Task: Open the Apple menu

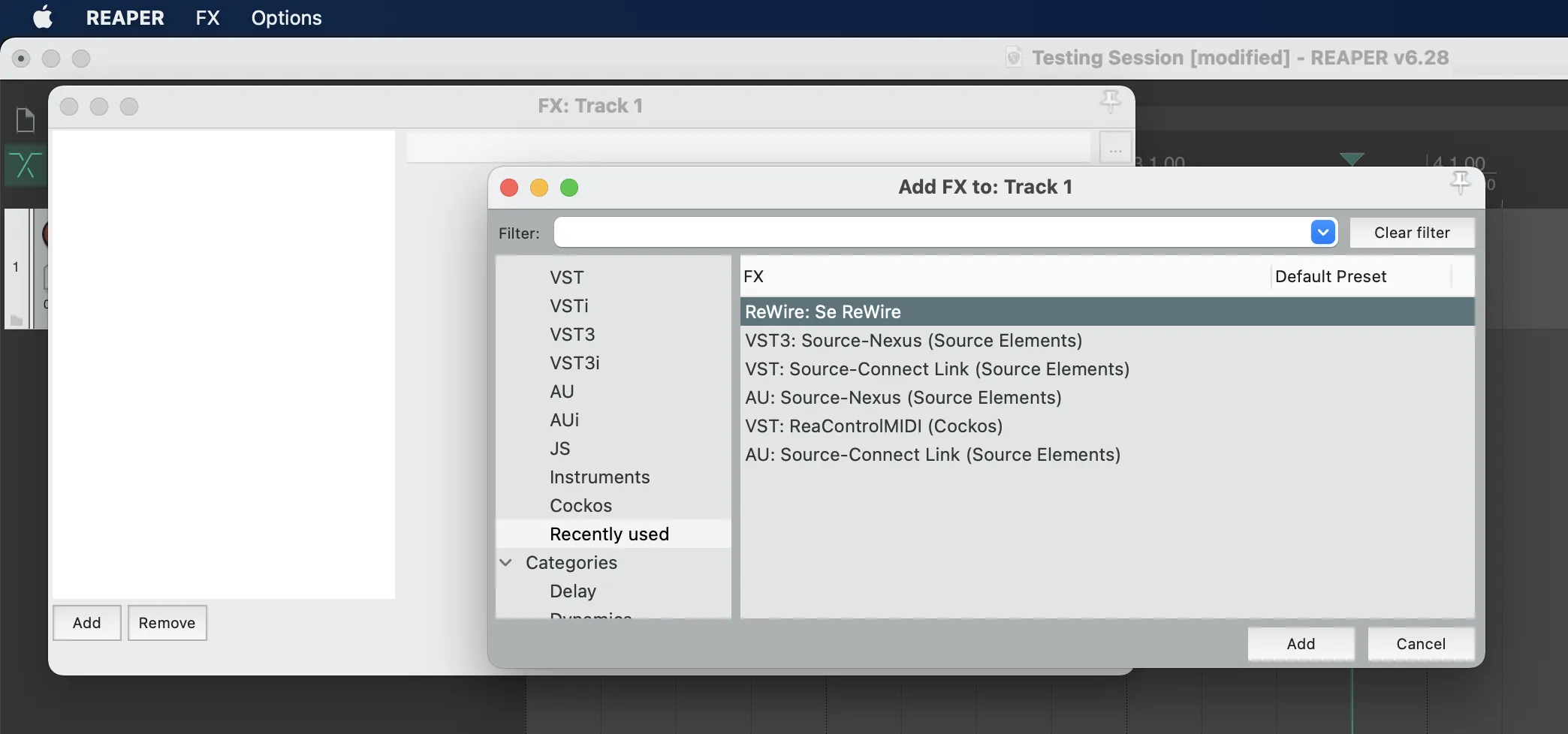Action: point(44,17)
